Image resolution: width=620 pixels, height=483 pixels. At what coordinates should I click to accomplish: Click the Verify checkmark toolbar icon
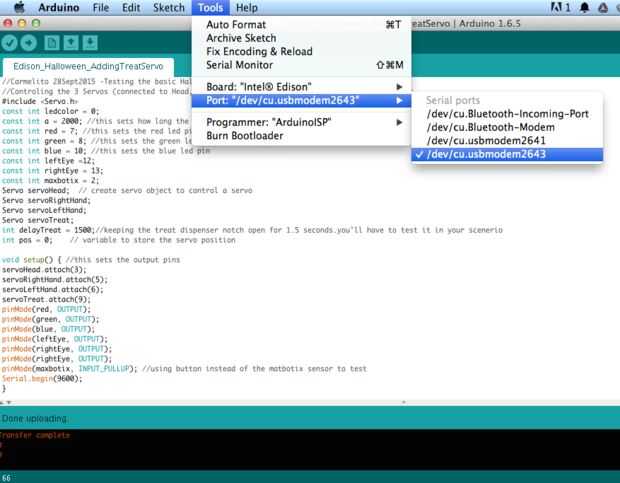tap(9, 43)
